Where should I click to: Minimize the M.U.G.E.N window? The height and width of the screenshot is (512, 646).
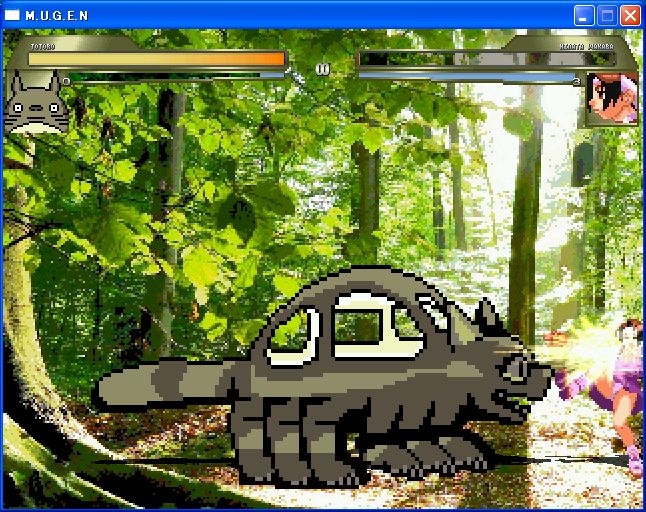(584, 16)
